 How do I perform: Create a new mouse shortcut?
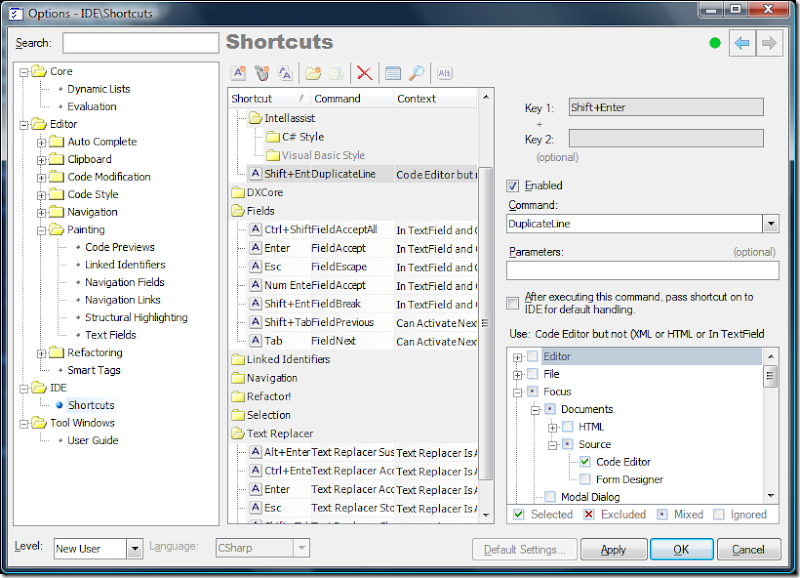pos(262,73)
